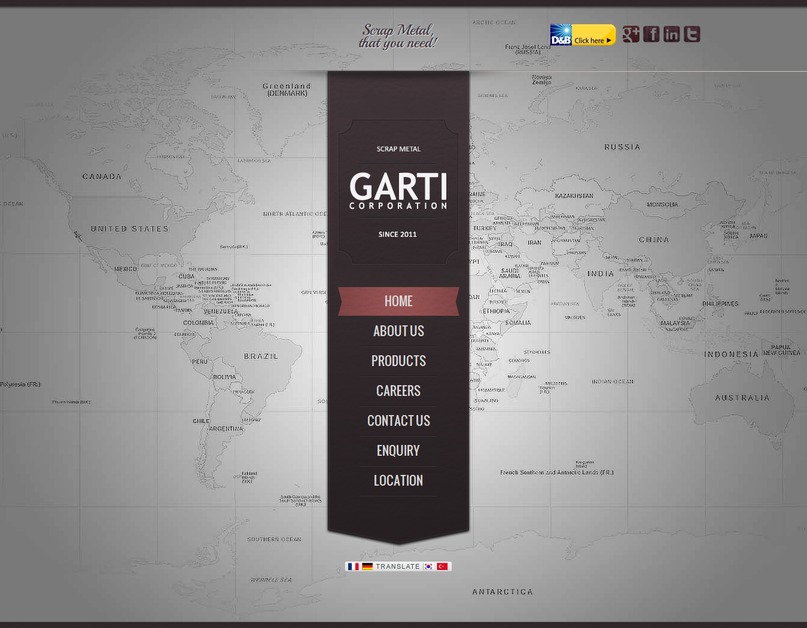Image resolution: width=807 pixels, height=628 pixels.
Task: Select the Korean flag translation
Action: [x=428, y=566]
